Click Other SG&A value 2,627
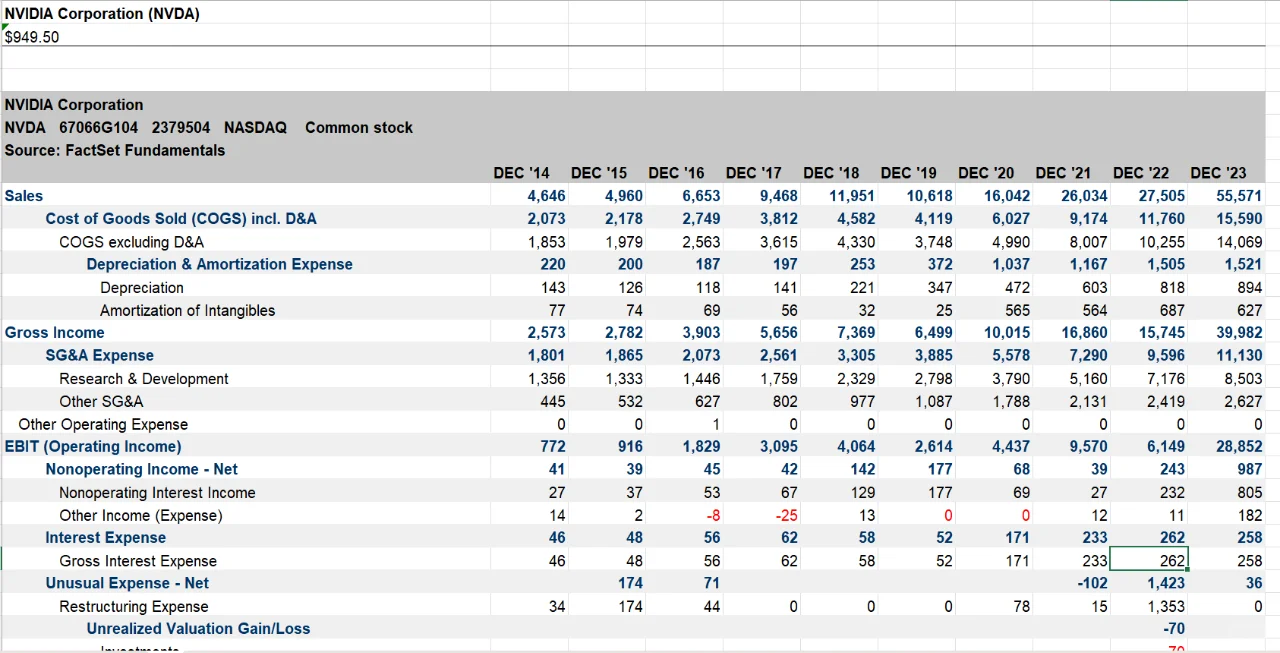The width and height of the screenshot is (1280, 653). pos(1243,401)
